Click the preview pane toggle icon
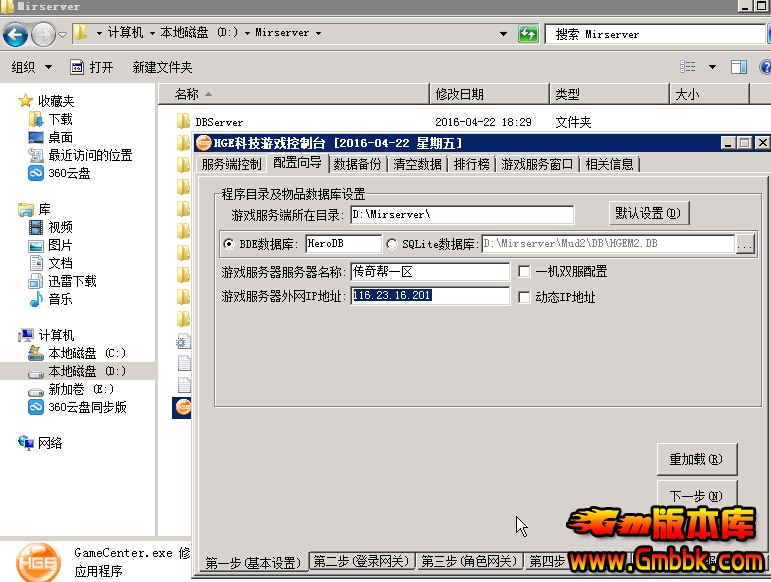Viewport: 771px width, 582px height. pyautogui.click(x=739, y=67)
